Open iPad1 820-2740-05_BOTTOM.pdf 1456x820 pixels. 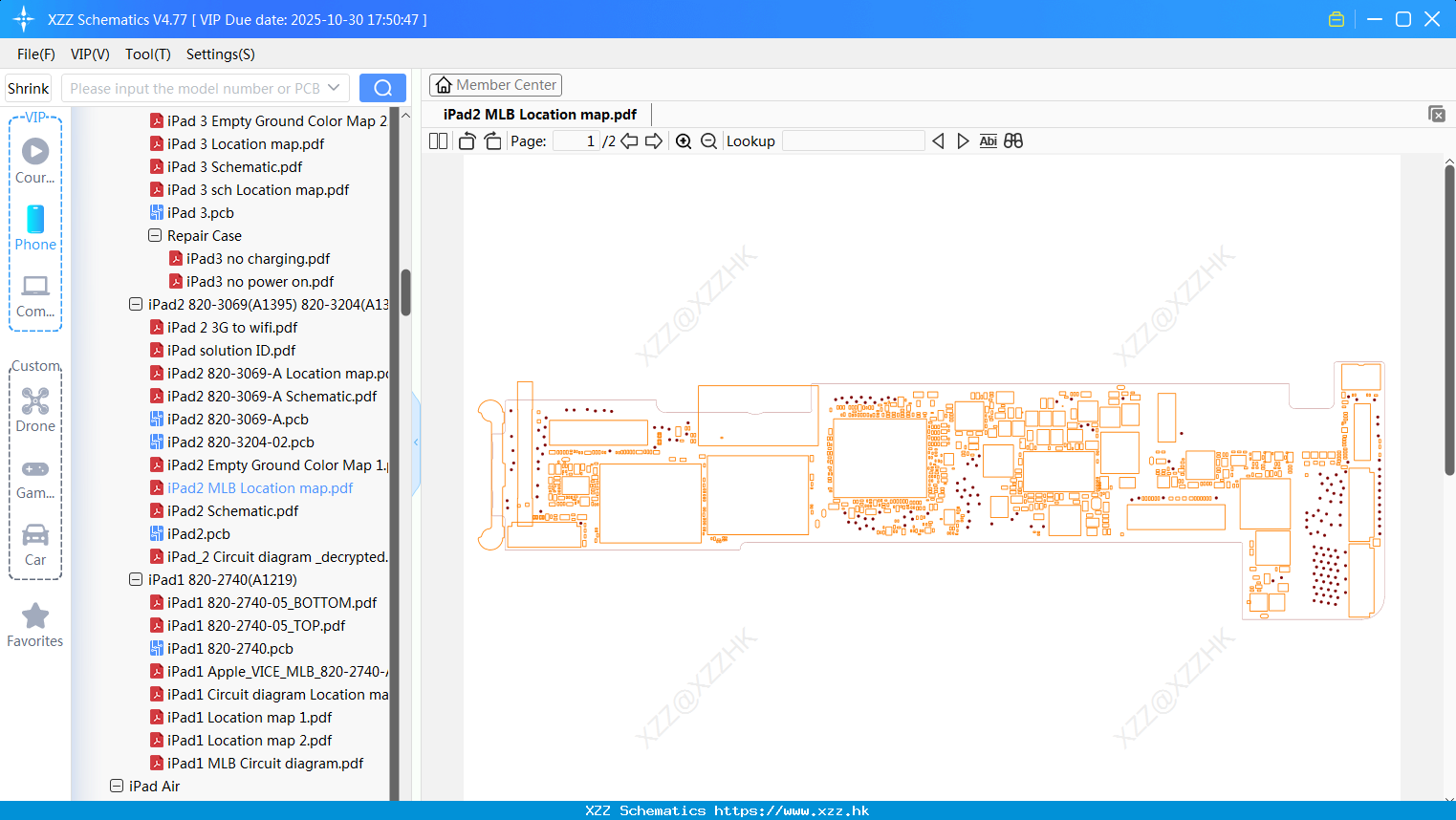tap(272, 602)
